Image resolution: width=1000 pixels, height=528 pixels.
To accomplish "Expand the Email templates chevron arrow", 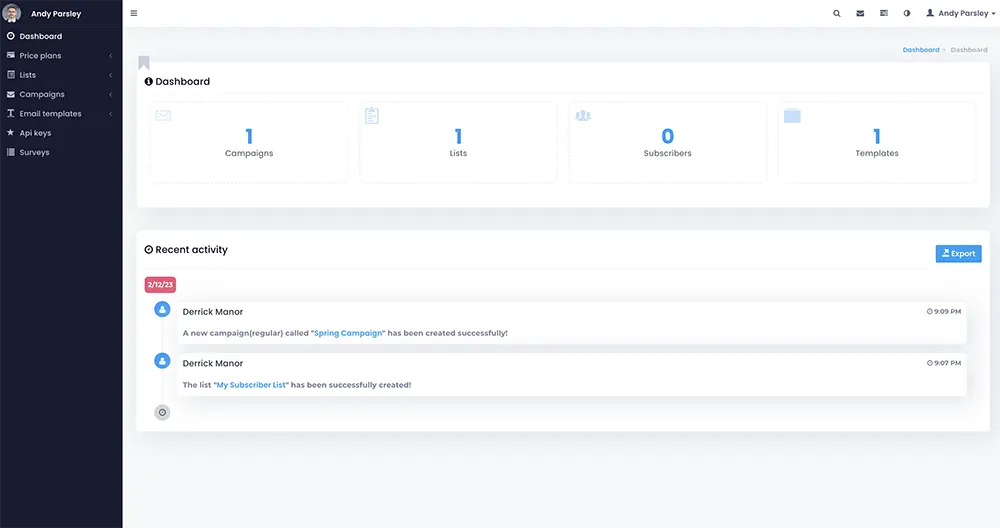I will click(x=110, y=114).
